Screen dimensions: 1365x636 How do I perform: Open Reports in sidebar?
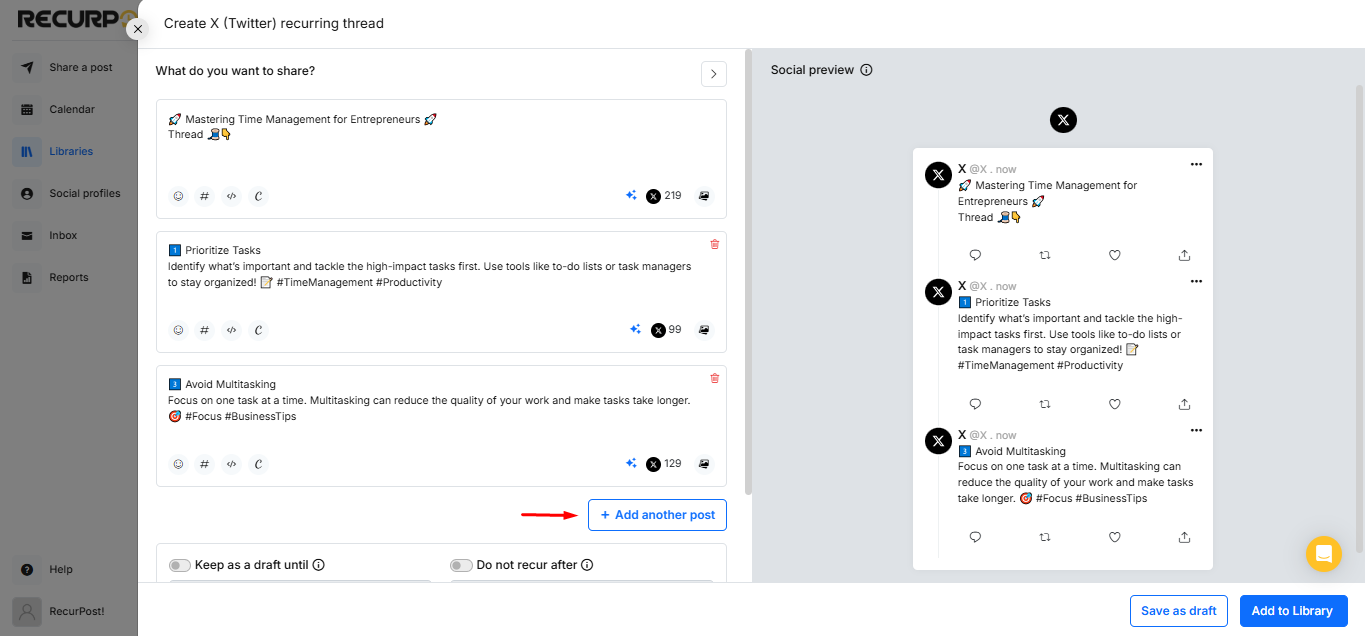tap(69, 278)
